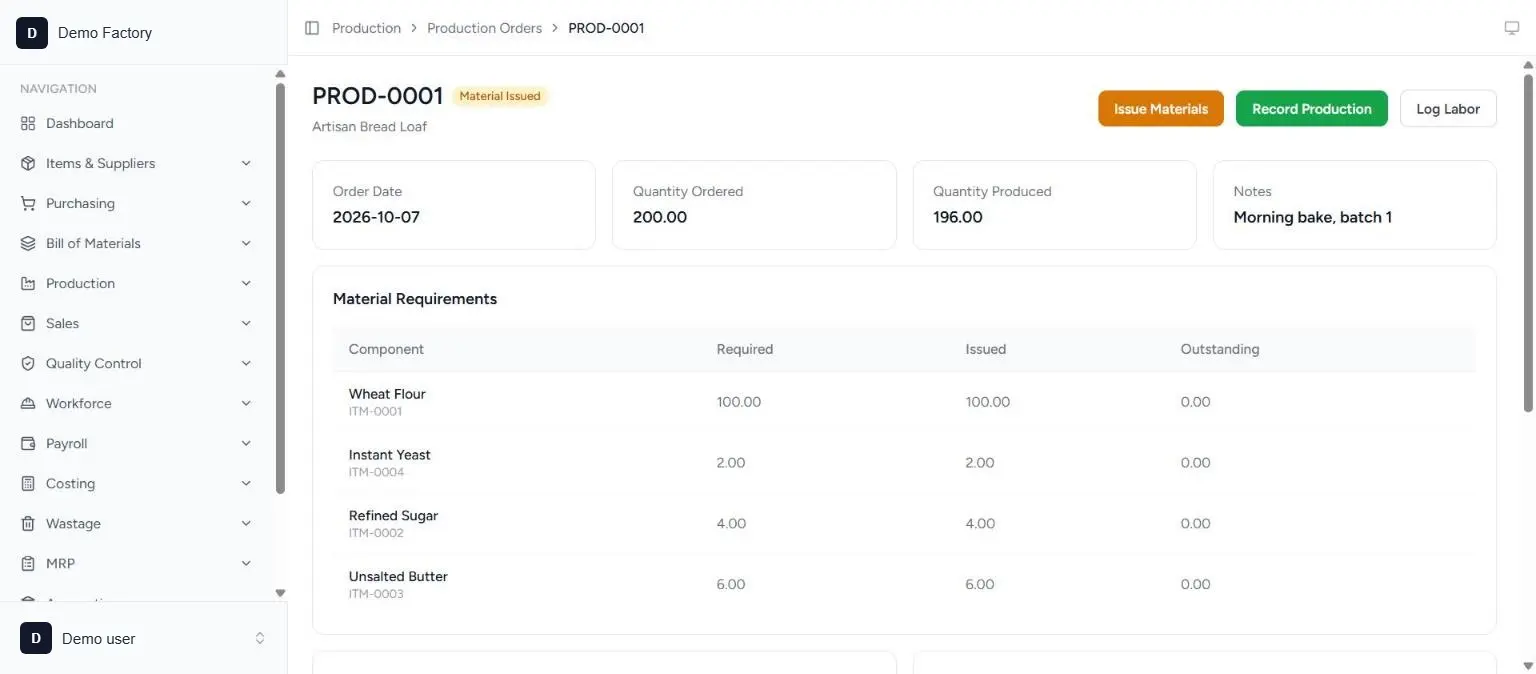Click the Order Date value 2026-10-07
The height and width of the screenshot is (674, 1536).
[376, 217]
